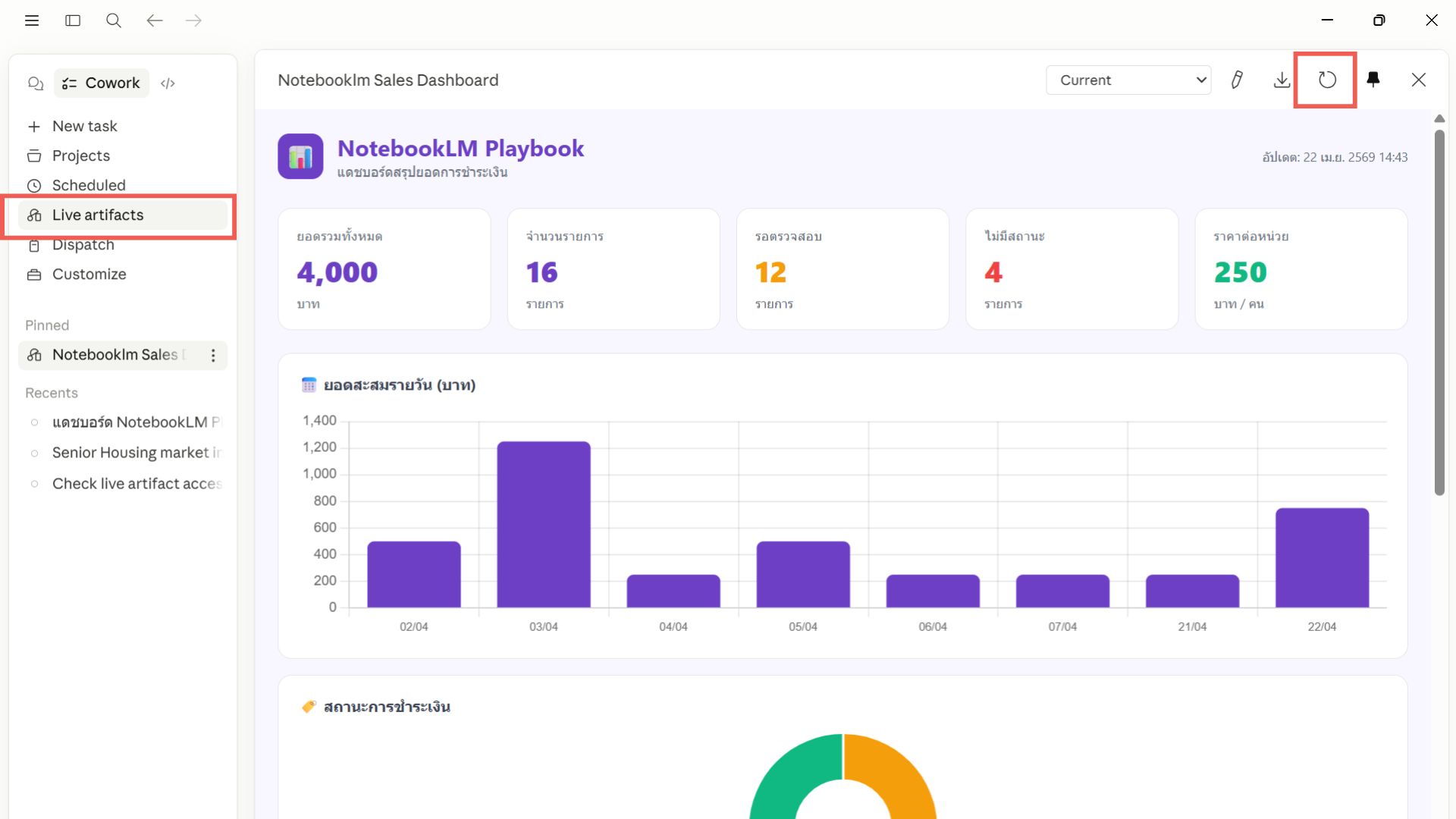Click the search magnifier icon
The height and width of the screenshot is (819, 1456).
click(114, 20)
